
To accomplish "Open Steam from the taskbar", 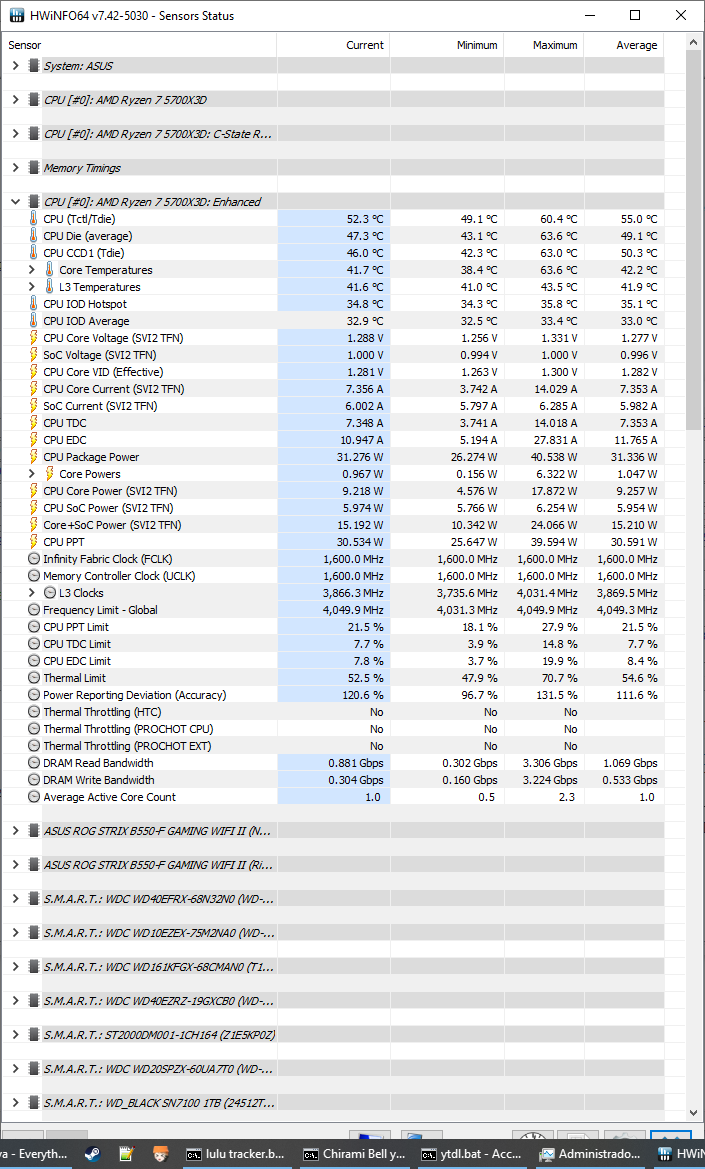I will point(94,1153).
